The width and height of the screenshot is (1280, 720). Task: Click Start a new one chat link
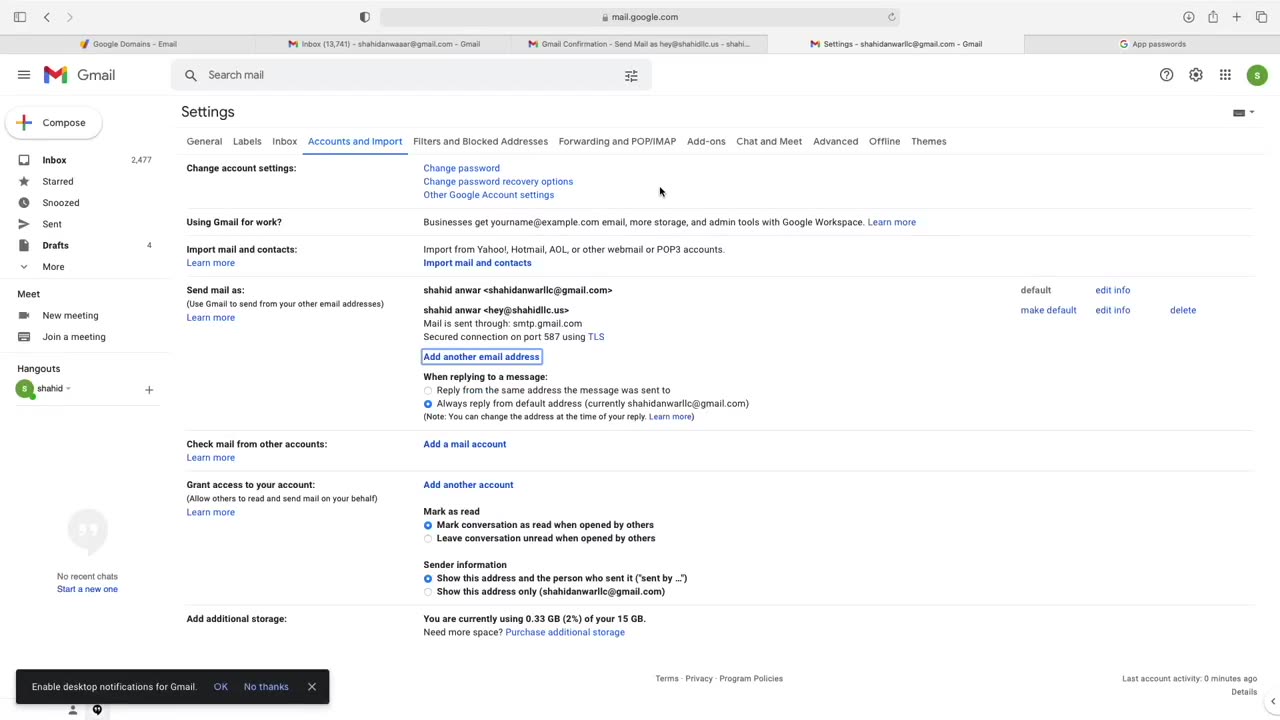(x=87, y=589)
